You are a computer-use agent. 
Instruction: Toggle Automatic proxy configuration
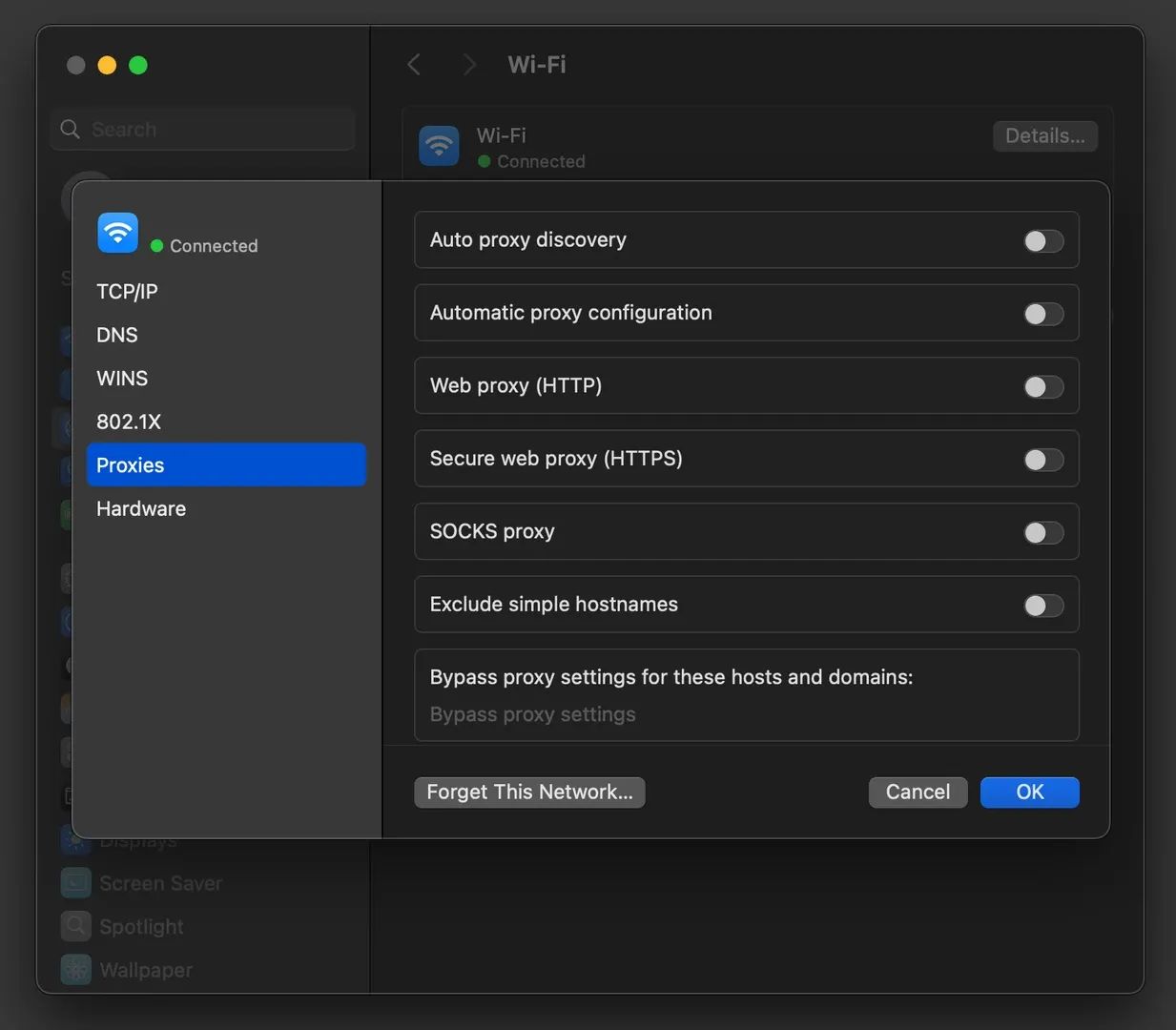(1042, 314)
